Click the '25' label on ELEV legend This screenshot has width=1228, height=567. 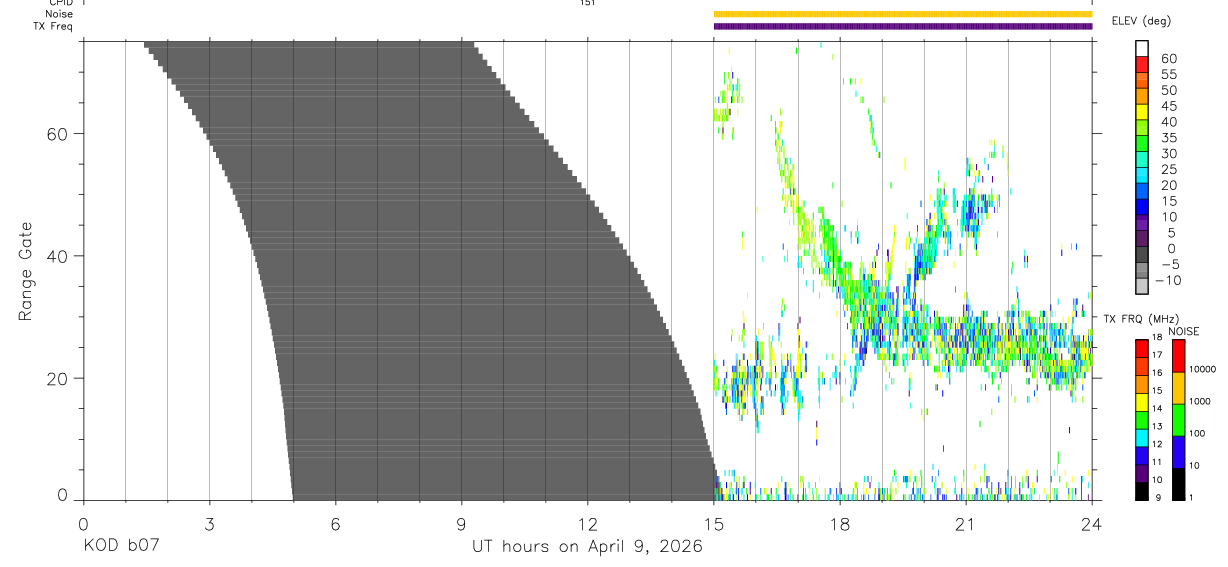(1169, 170)
